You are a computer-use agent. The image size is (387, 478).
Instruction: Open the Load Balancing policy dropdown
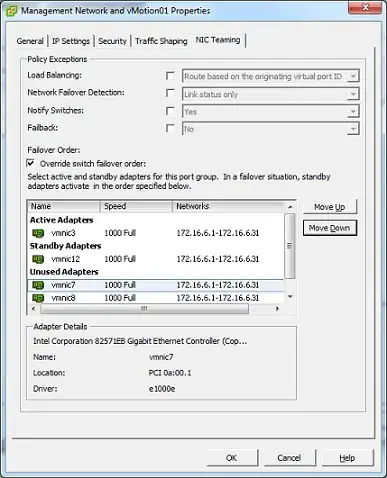click(x=270, y=76)
